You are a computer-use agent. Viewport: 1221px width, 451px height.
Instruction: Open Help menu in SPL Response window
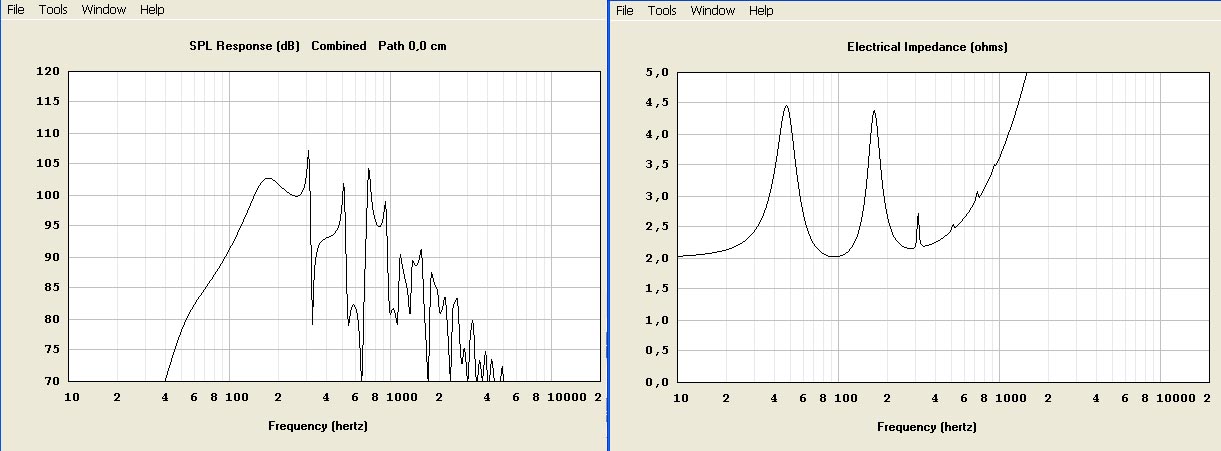pyautogui.click(x=152, y=10)
